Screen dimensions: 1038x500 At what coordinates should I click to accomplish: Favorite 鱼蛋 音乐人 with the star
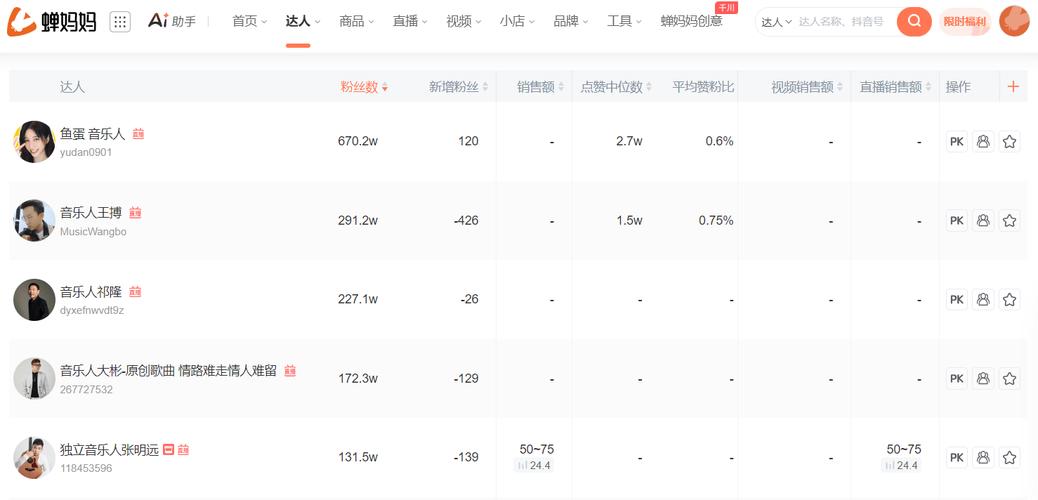1009,142
